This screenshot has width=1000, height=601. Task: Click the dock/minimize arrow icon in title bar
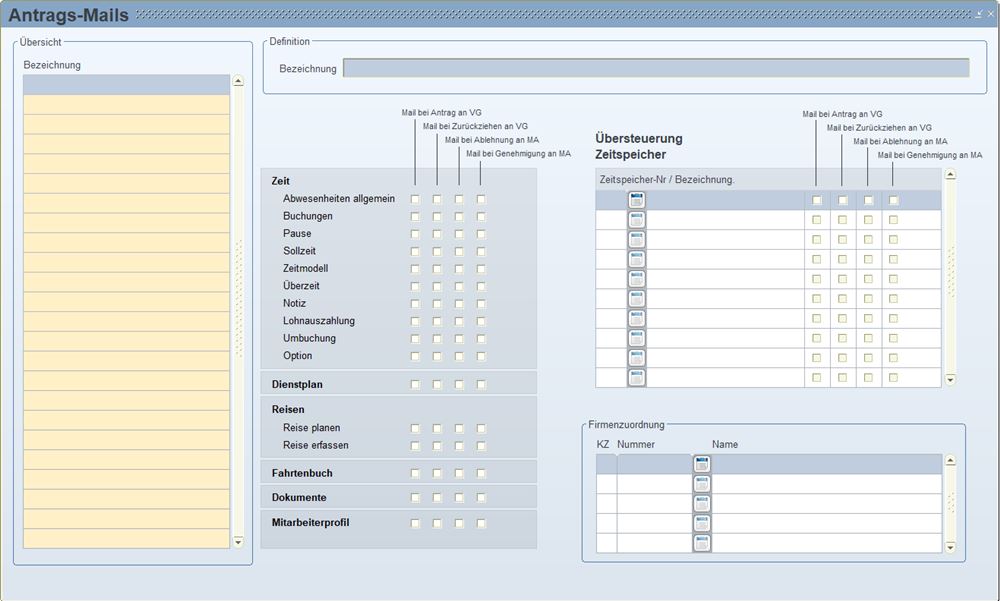(x=977, y=15)
